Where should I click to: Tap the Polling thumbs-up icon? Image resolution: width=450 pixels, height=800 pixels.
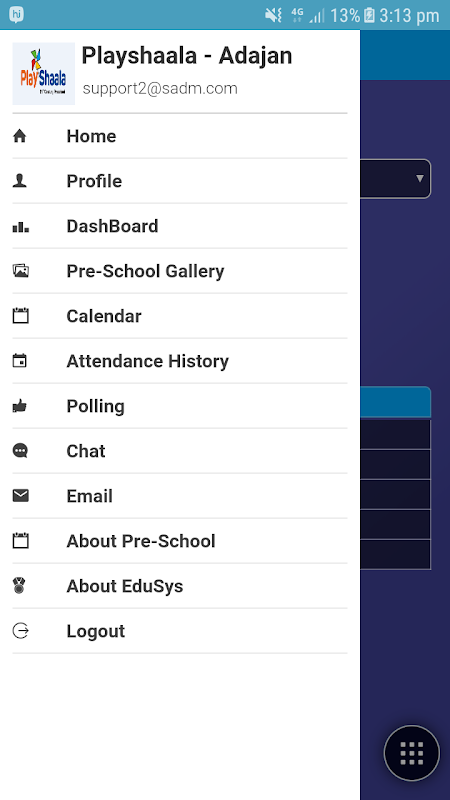19,406
